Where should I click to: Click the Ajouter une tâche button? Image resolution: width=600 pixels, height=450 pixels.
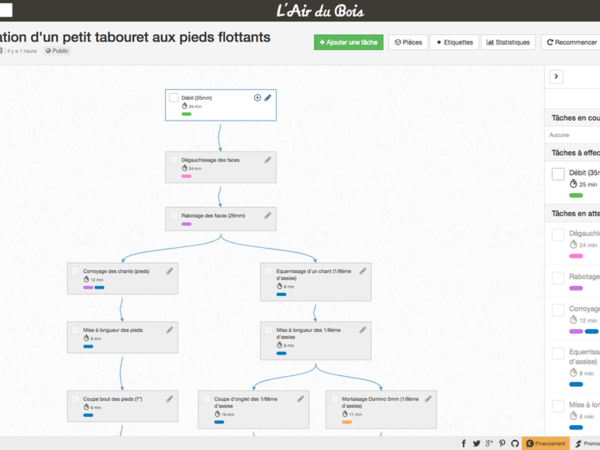click(x=348, y=43)
